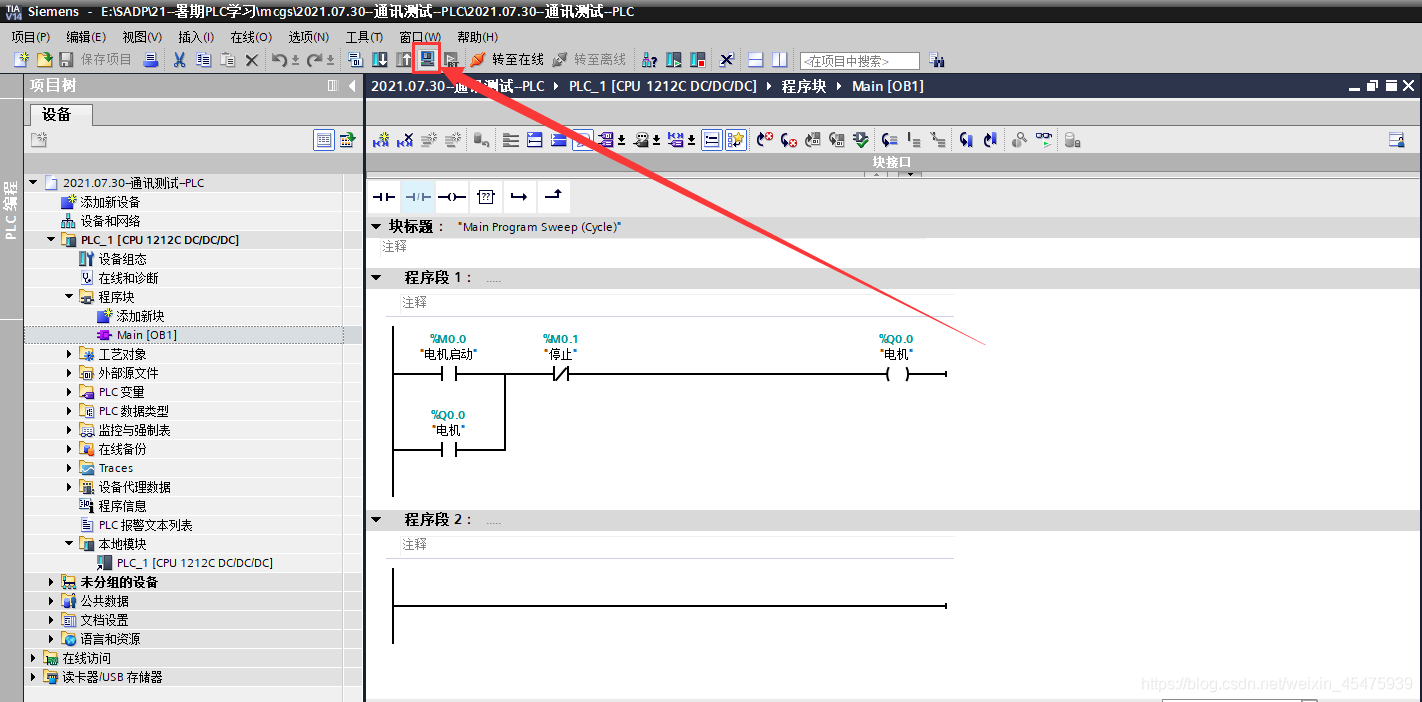Viewport: 1422px width, 702px height.
Task: Open the redo history dropdown arrow
Action: [331, 60]
